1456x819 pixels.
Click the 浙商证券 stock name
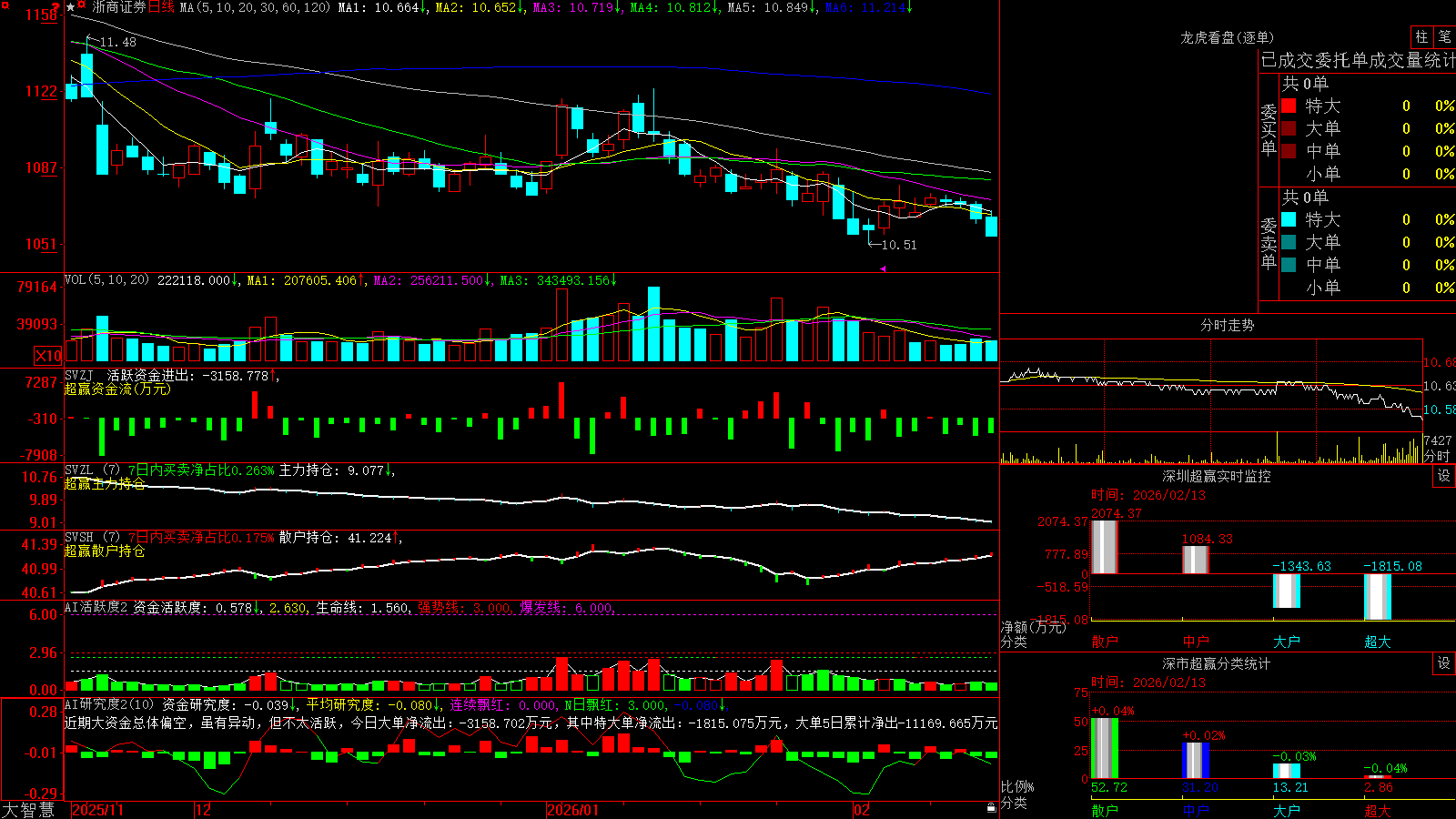click(x=119, y=7)
